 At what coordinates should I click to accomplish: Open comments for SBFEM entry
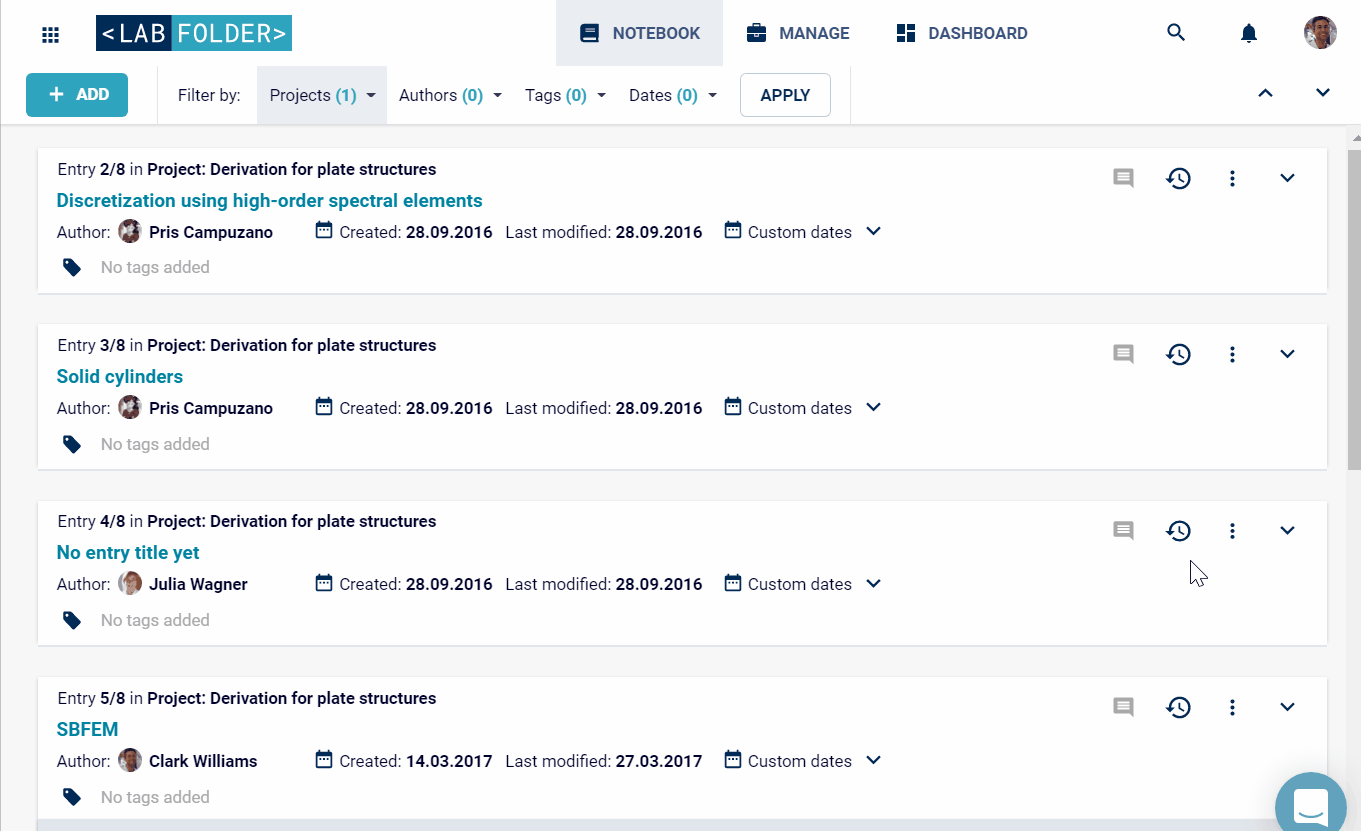[1124, 707]
